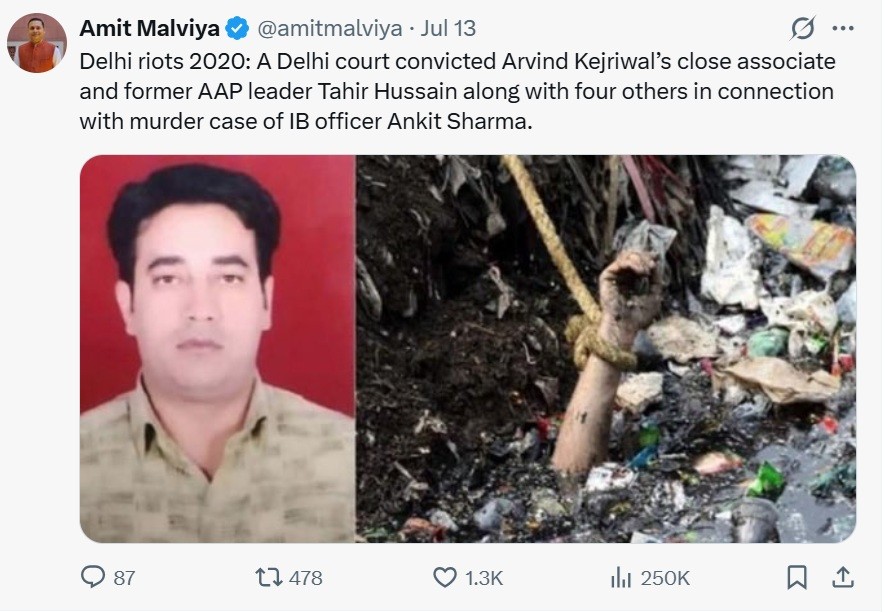
Task: Open the portrait photo with red background
Action: pyautogui.click(x=218, y=349)
